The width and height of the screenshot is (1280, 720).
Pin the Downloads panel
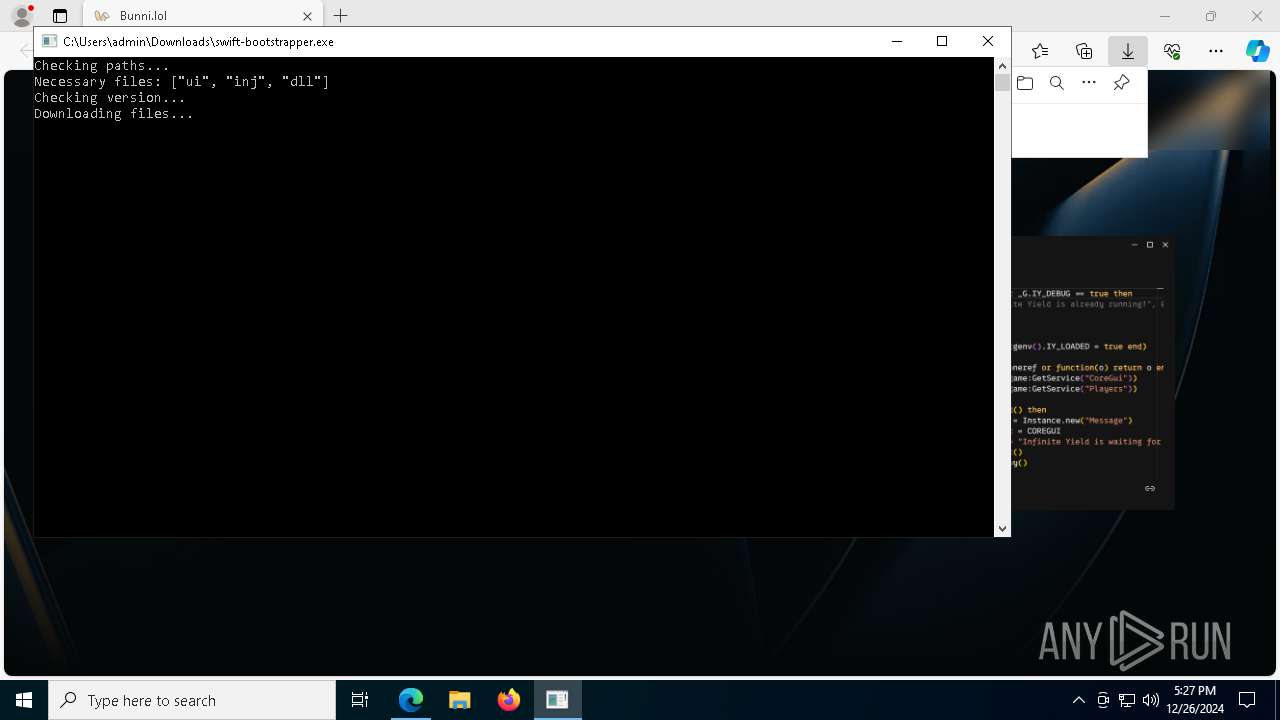click(1121, 83)
